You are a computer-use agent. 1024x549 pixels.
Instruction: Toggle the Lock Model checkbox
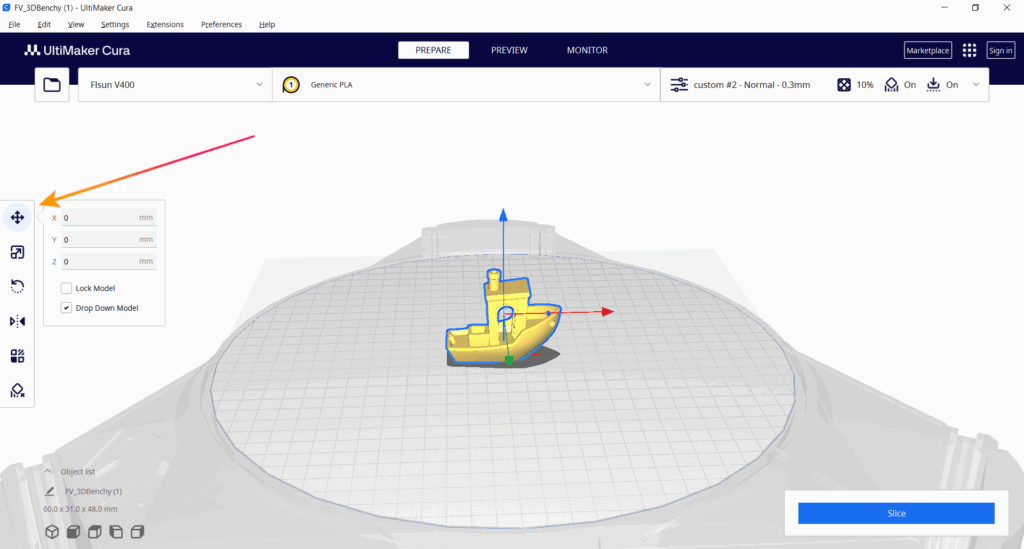(x=66, y=288)
